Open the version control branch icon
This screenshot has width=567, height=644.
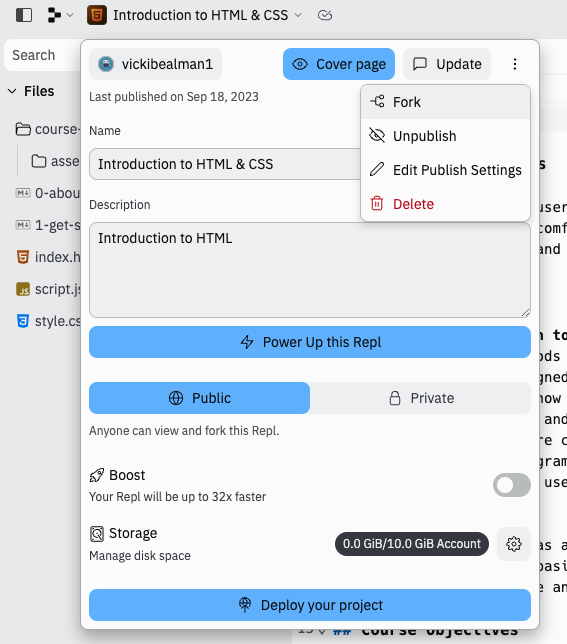point(54,15)
